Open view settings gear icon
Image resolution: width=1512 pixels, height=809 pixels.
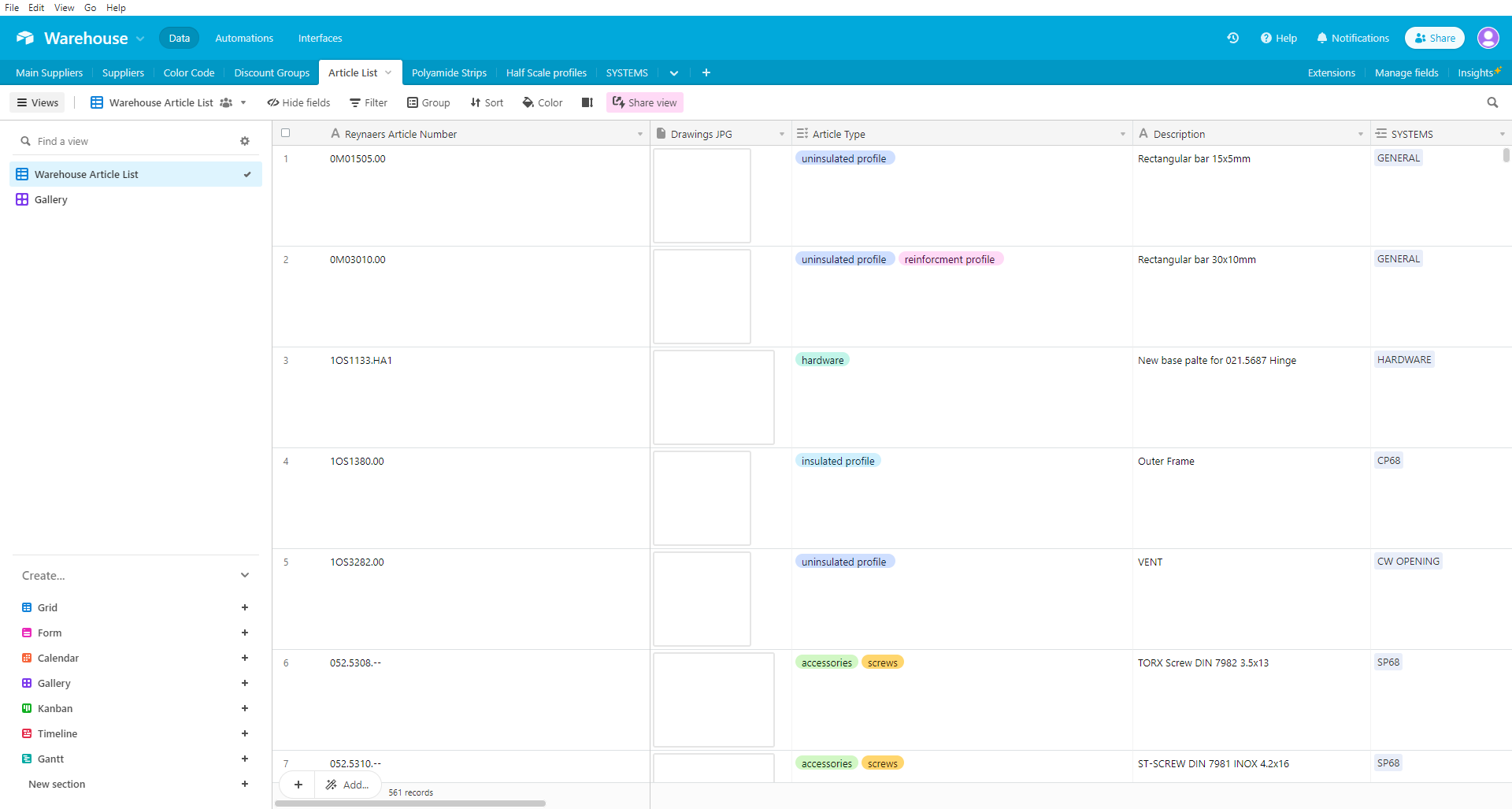tap(245, 141)
